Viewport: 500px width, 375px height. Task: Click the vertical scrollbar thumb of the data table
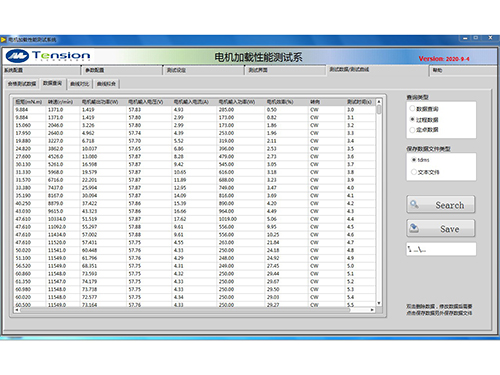[379, 109]
